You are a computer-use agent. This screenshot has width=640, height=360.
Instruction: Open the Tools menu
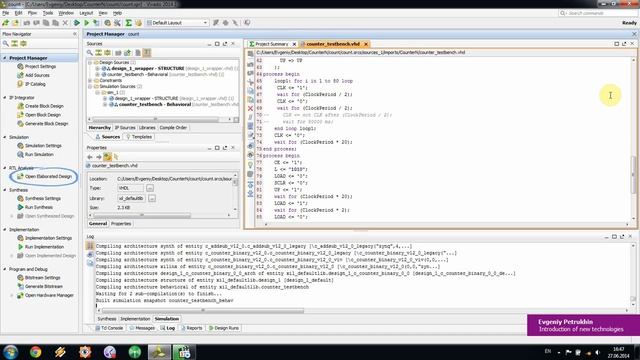(x=48, y=13)
